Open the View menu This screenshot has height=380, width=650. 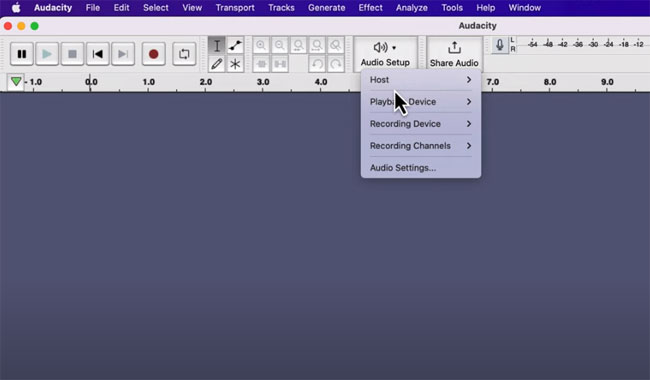(192, 8)
